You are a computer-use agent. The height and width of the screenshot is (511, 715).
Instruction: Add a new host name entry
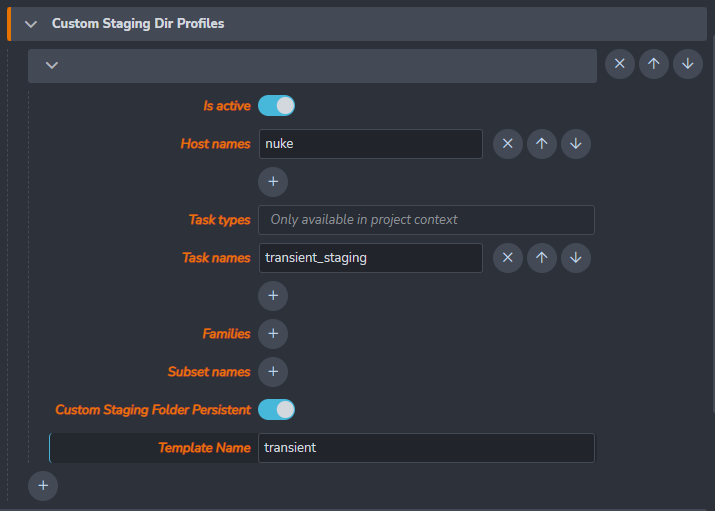pyautogui.click(x=273, y=182)
